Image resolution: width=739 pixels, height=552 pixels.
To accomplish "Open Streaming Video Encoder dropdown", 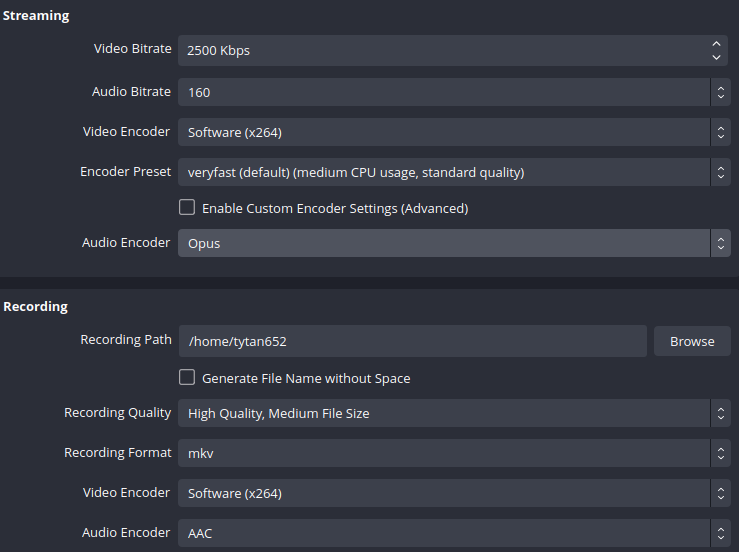I will pos(454,132).
